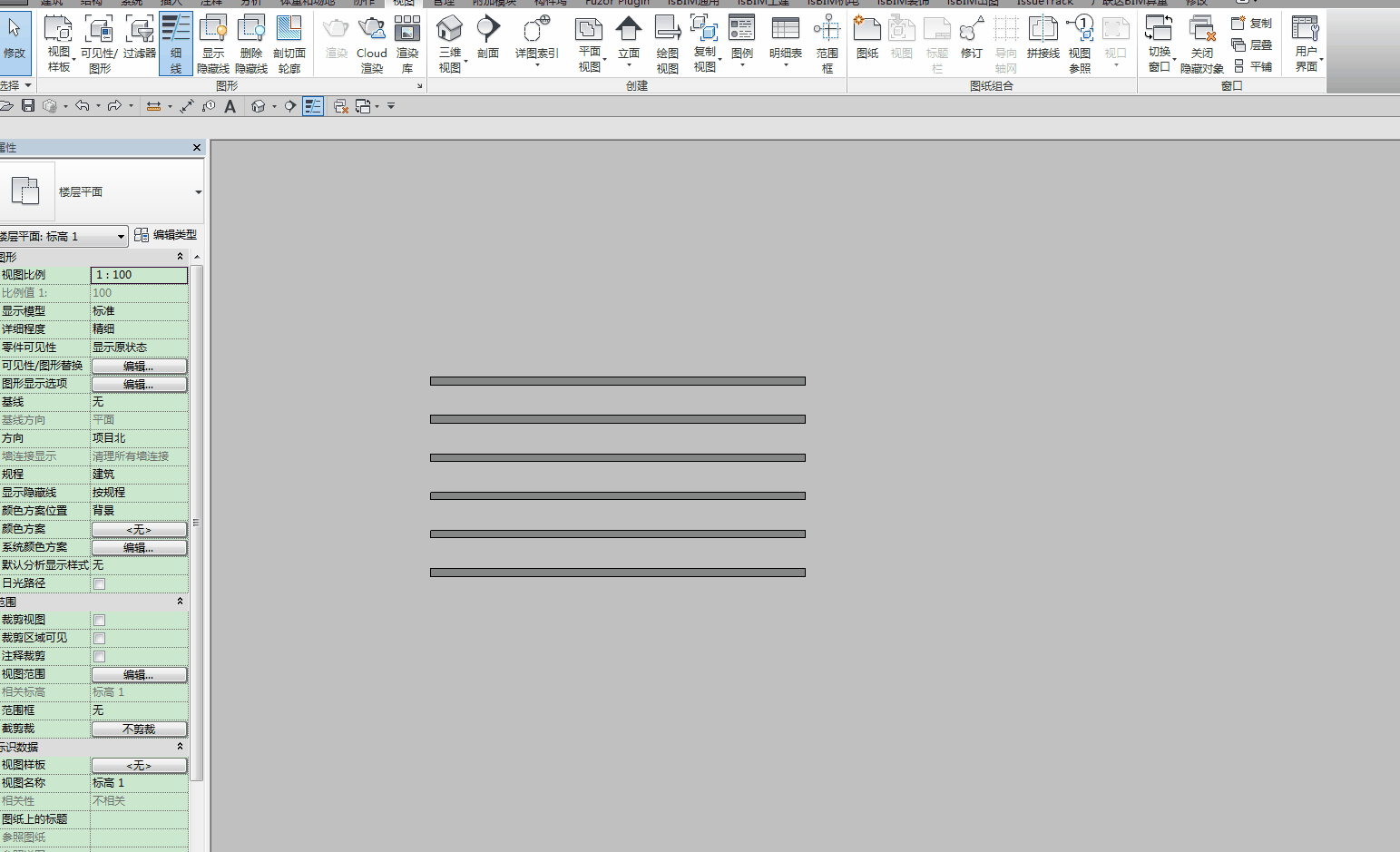Click the 修订 (Revisions) ribbon icon

tap(972, 38)
